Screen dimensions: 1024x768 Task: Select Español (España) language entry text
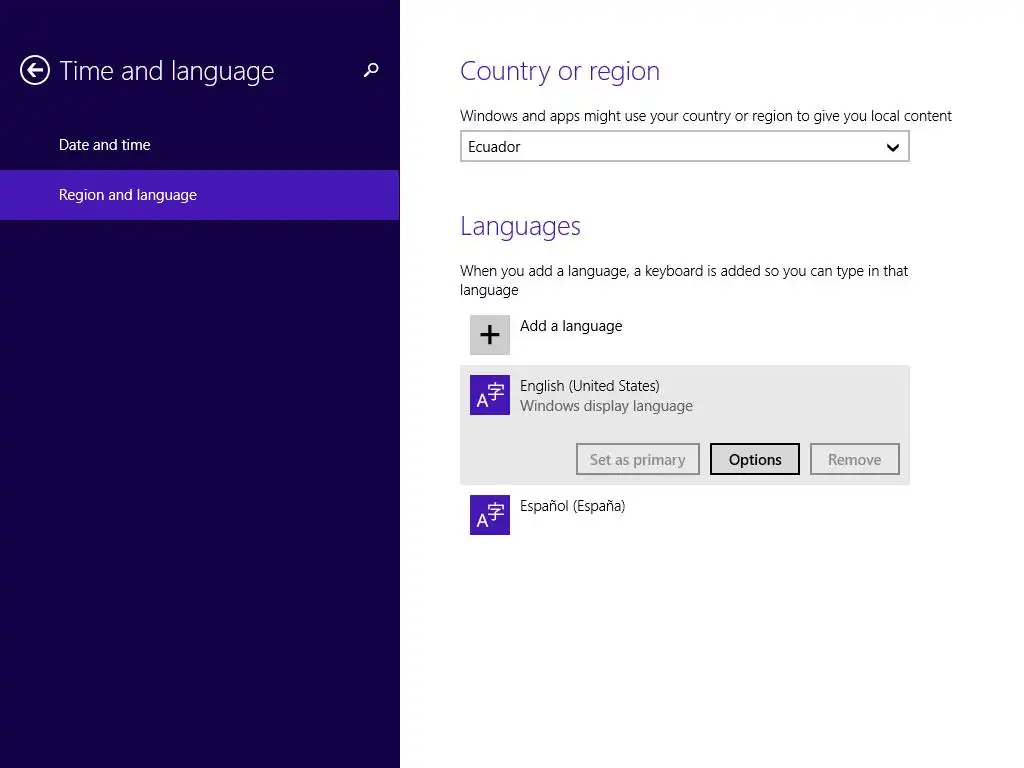pyautogui.click(x=572, y=506)
